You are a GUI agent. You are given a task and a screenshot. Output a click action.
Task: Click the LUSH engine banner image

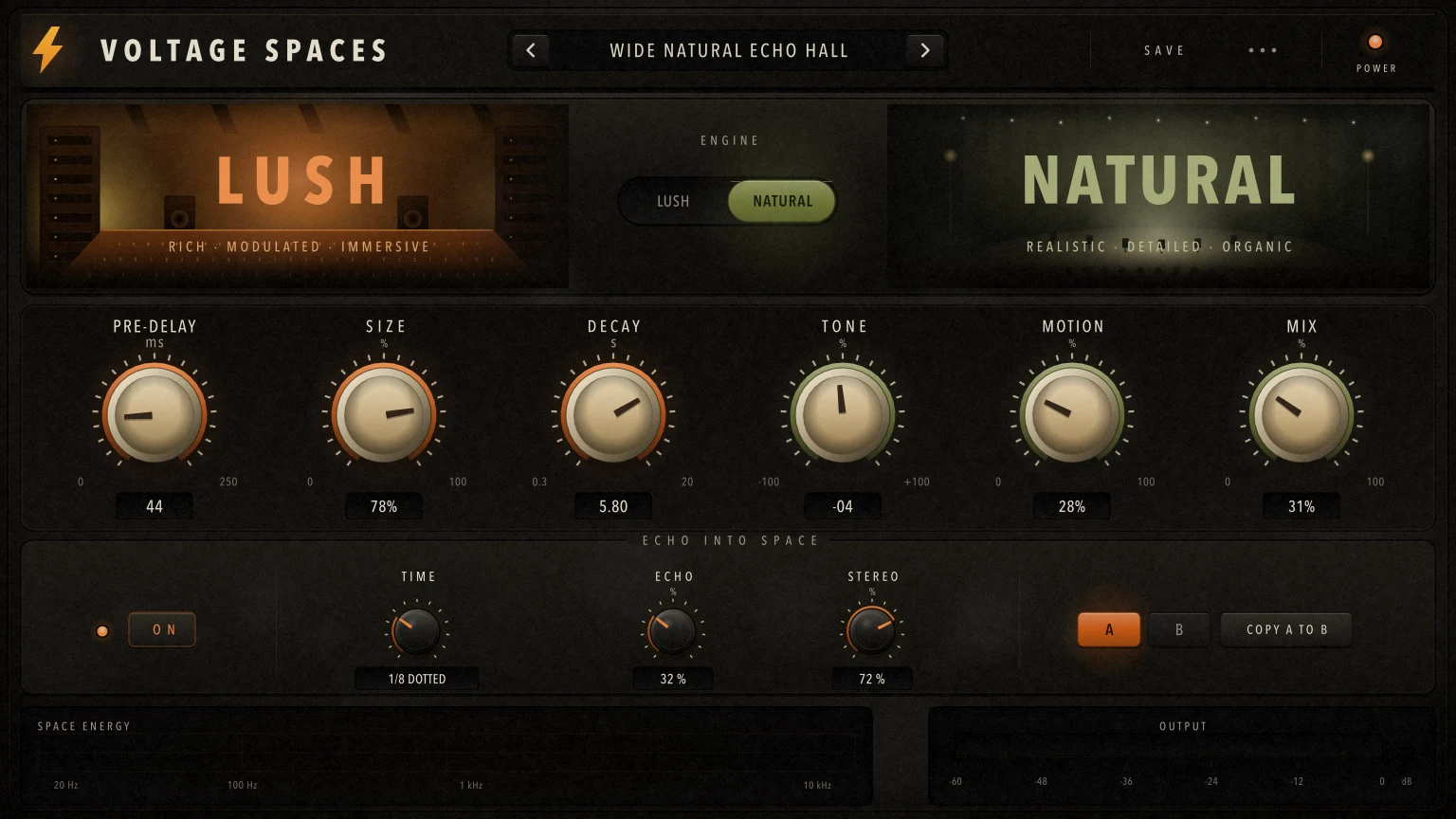(296, 195)
